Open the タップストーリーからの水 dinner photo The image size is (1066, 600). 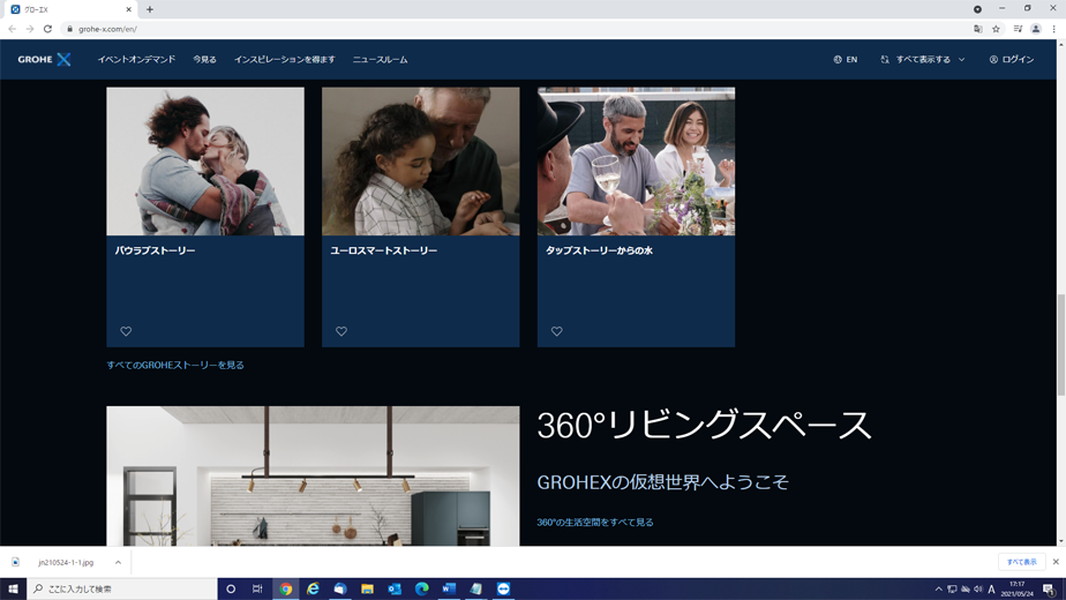tap(636, 161)
